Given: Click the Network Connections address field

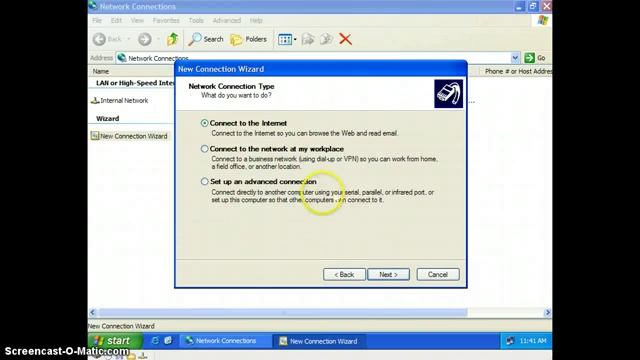Looking at the screenshot, I should pyautogui.click(x=313, y=58).
